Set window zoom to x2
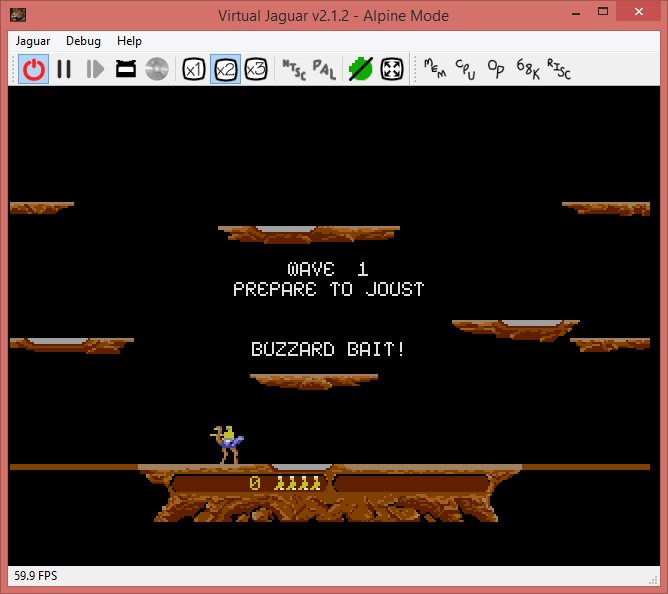This screenshot has width=668, height=594. click(x=225, y=69)
